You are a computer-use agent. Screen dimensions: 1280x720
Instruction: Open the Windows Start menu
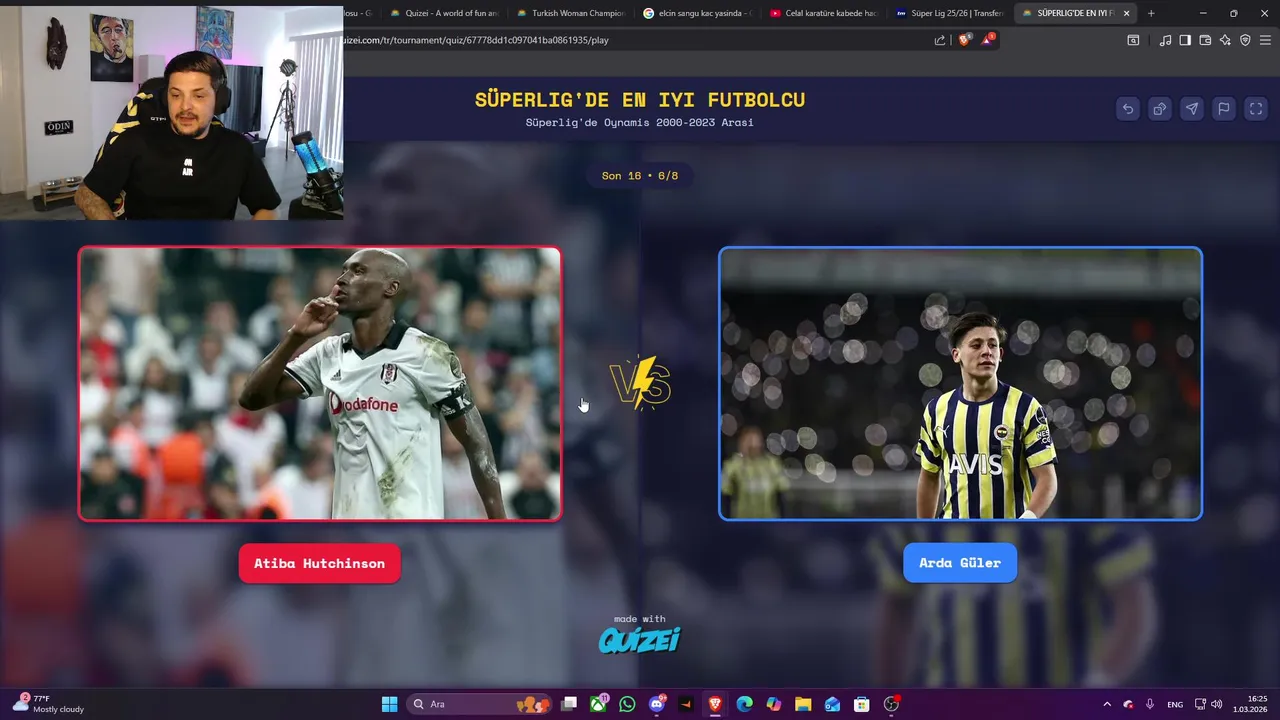tap(389, 704)
